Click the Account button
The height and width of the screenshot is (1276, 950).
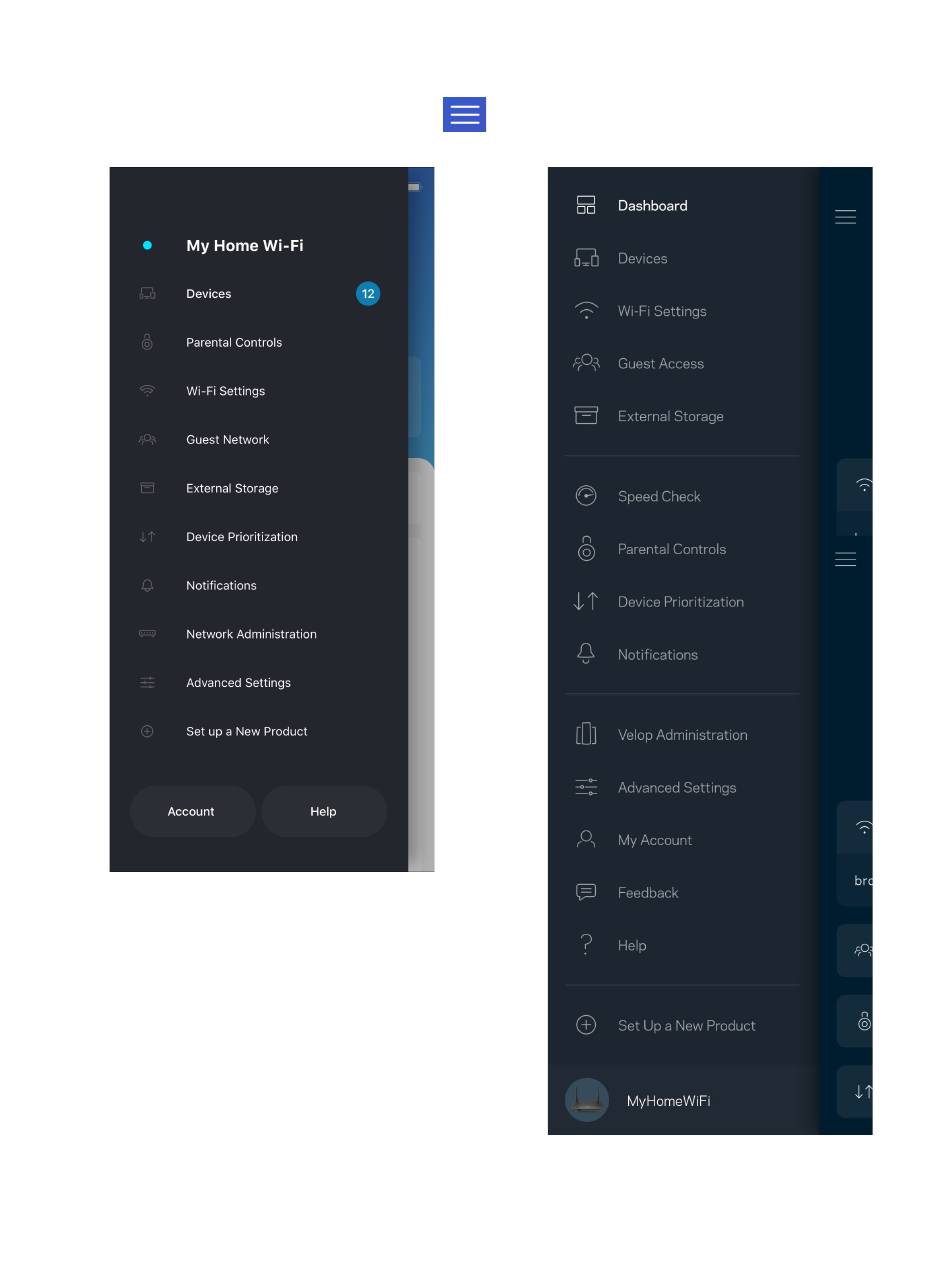coord(192,811)
